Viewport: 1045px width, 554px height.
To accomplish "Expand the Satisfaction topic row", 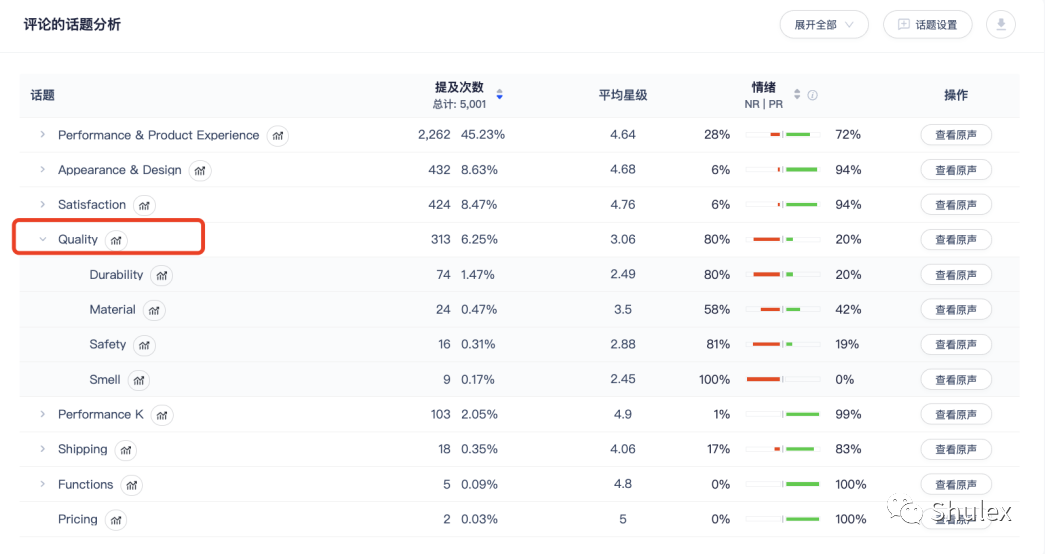I will [42, 204].
